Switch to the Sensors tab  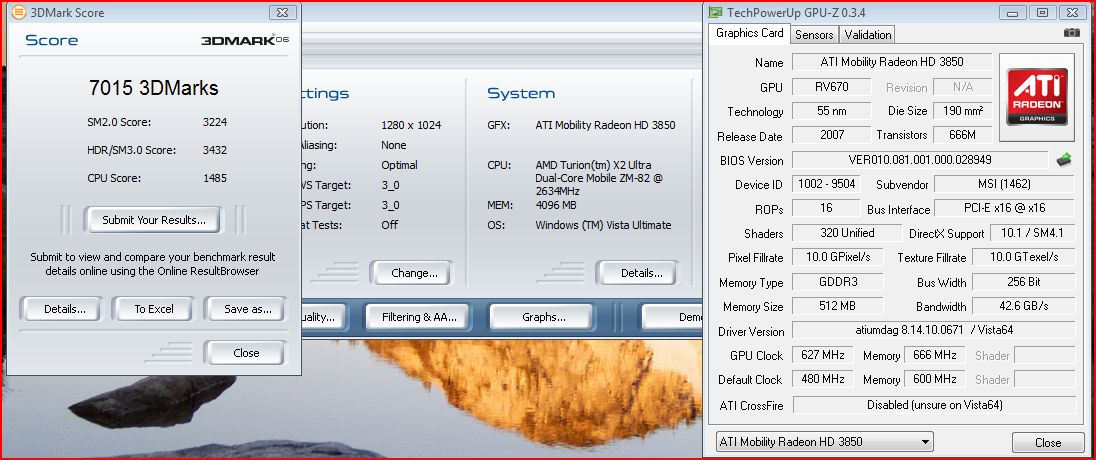coord(814,34)
